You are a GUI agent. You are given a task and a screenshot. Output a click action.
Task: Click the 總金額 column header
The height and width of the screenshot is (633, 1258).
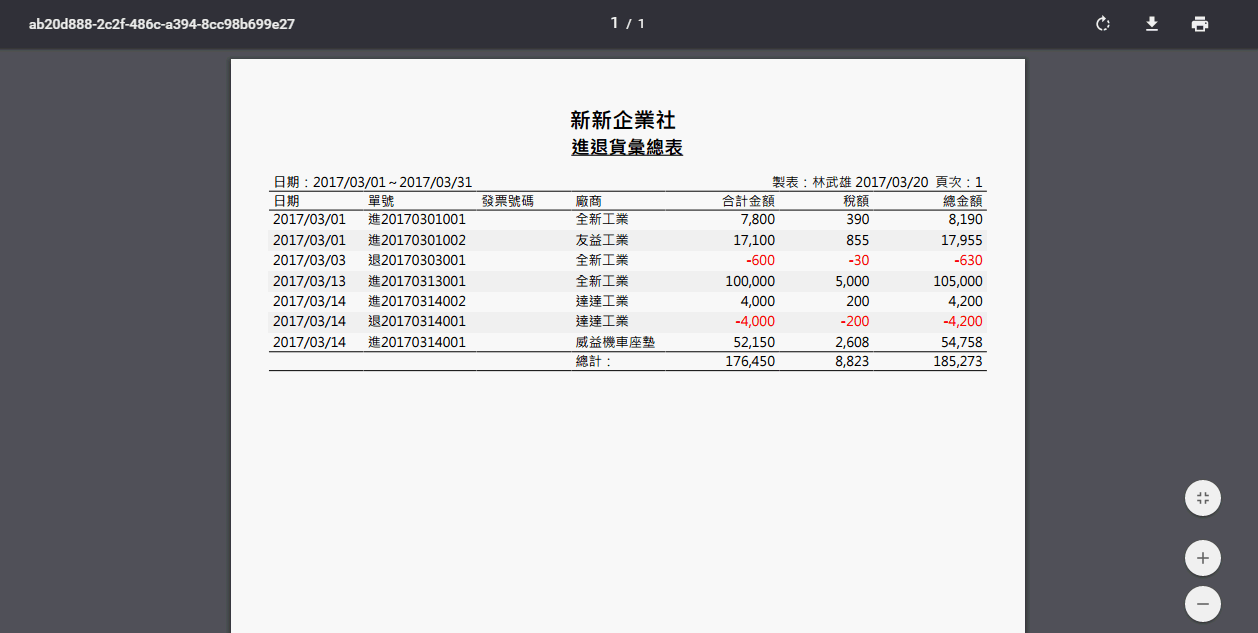pyautogui.click(x=963, y=200)
